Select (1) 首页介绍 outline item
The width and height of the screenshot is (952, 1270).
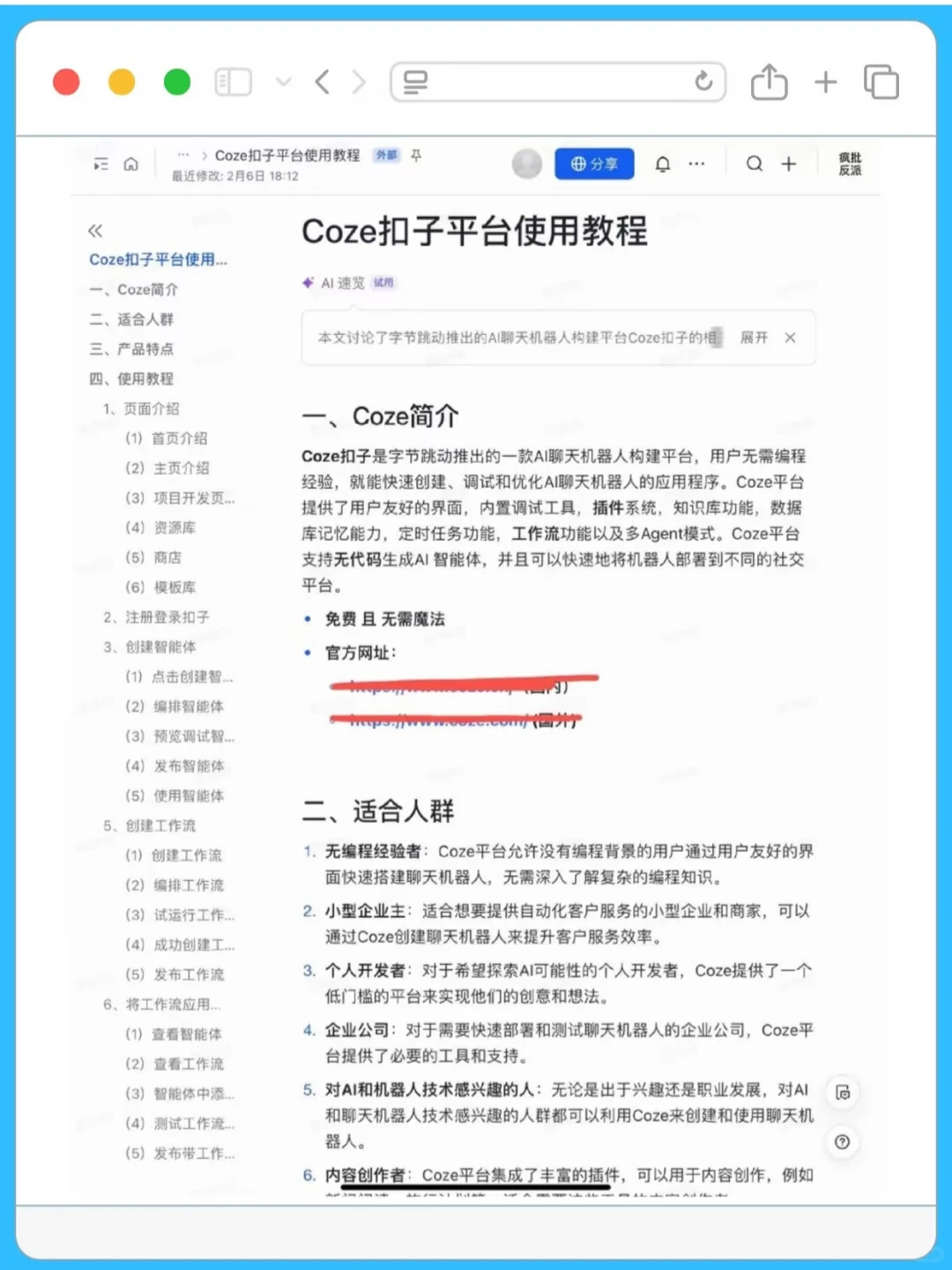coord(167,438)
